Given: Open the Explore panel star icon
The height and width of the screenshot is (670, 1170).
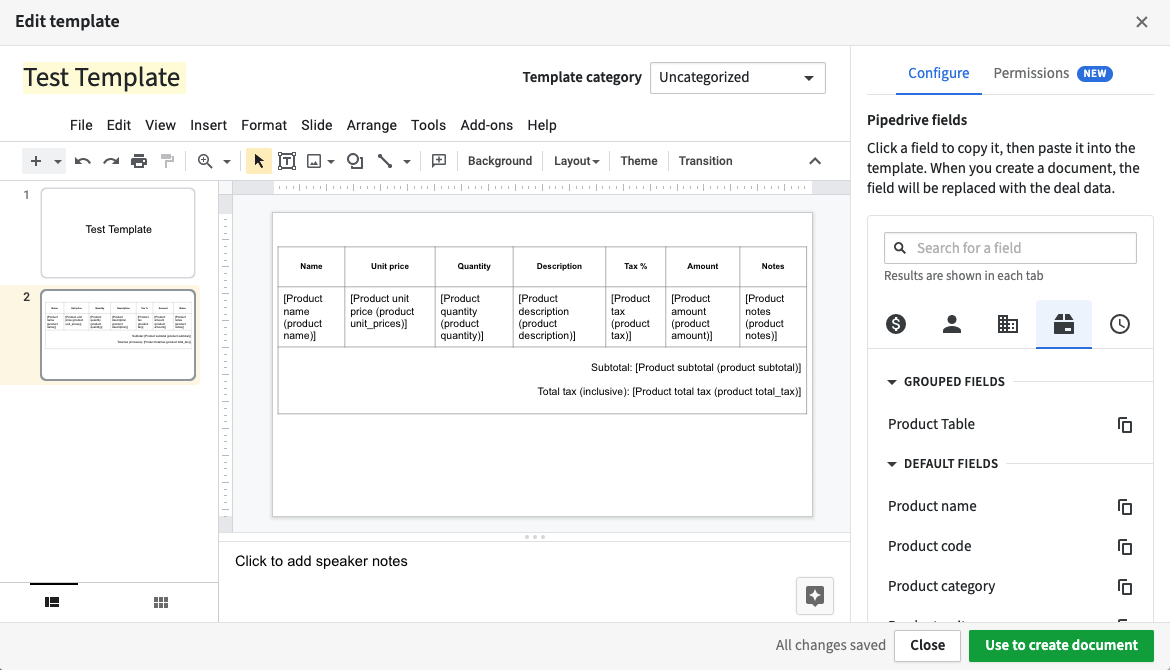Looking at the screenshot, I should coord(814,595).
